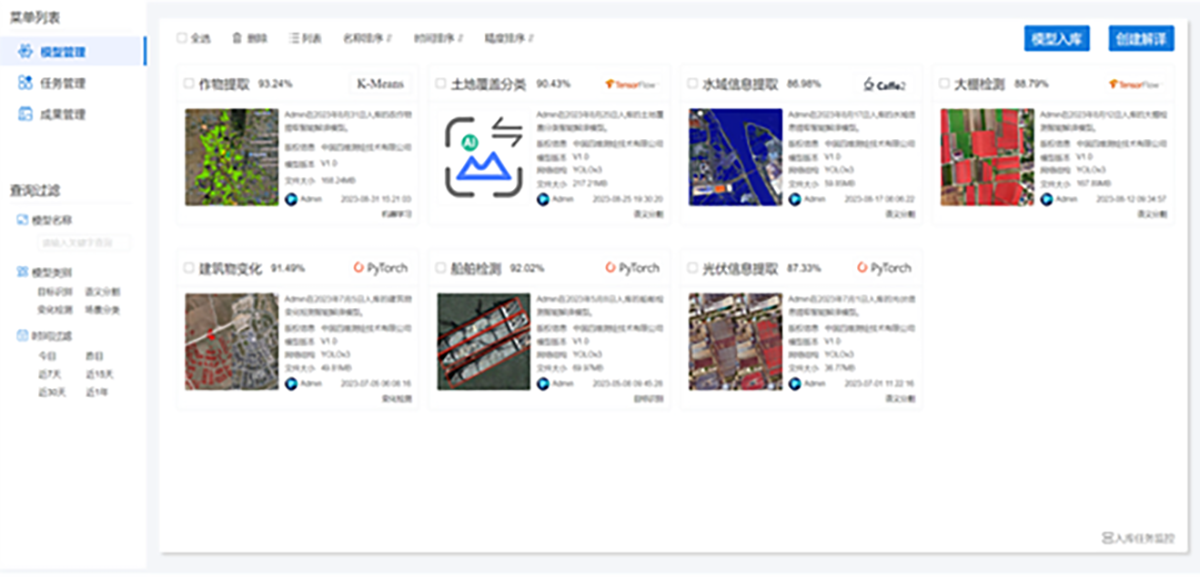Check the 作物提取 model checkbox
Image resolution: width=1200 pixels, height=577 pixels.
pyautogui.click(x=190, y=84)
